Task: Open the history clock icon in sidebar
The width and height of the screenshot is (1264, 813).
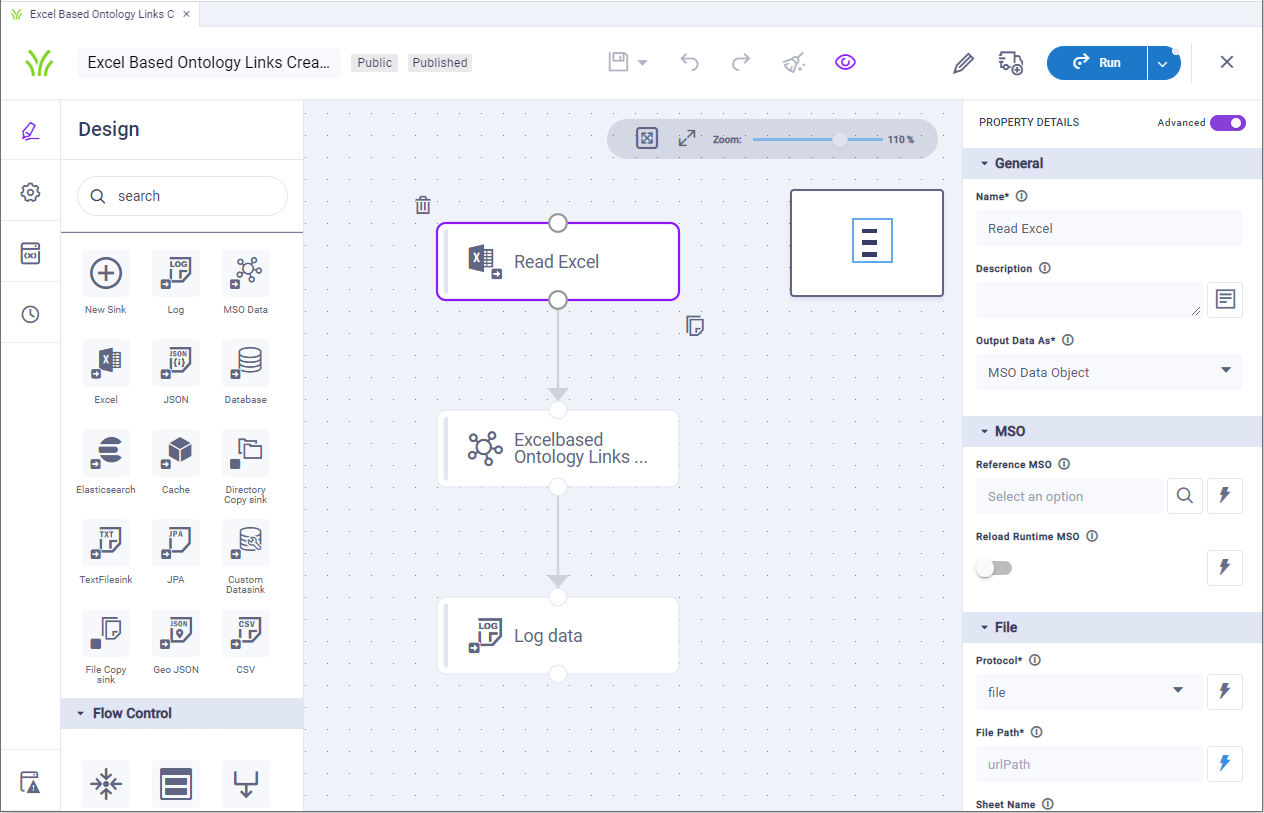Action: pos(30,314)
